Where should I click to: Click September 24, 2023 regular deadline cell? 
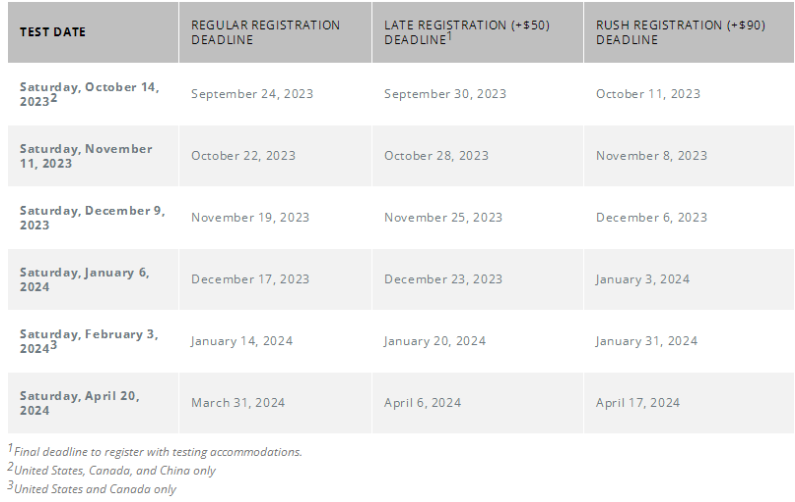tap(252, 94)
